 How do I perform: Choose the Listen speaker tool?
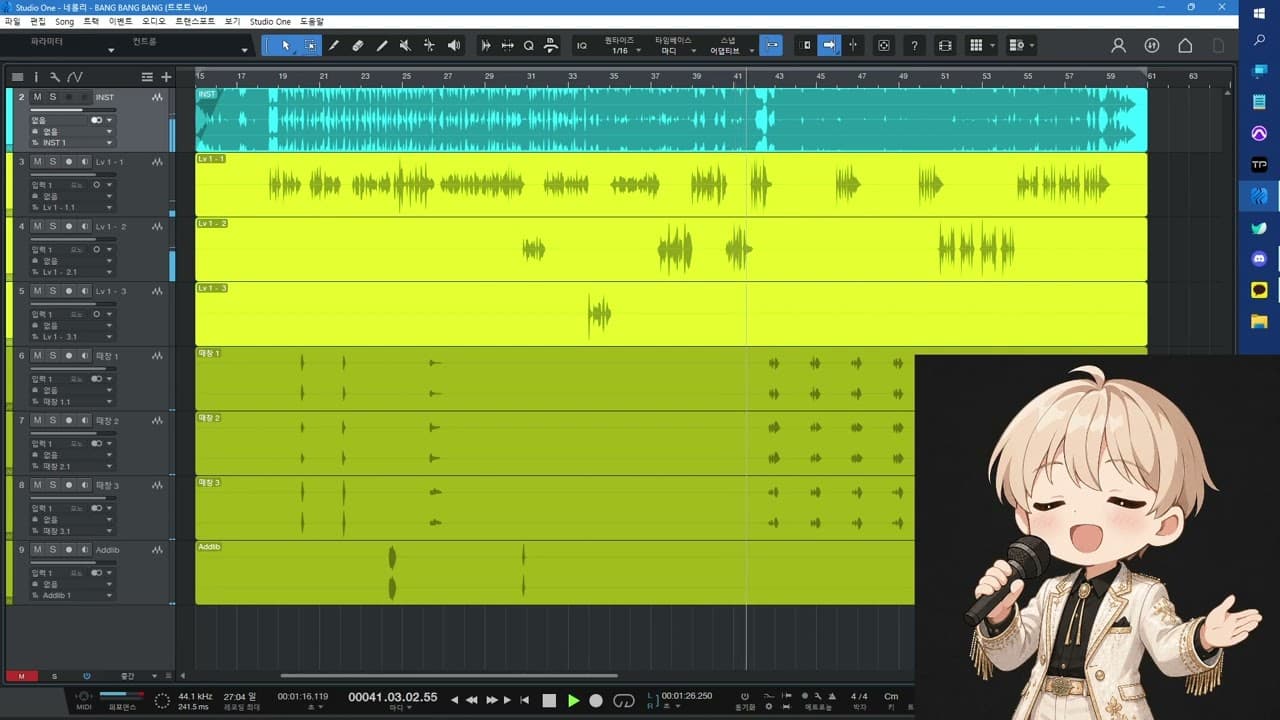coord(453,45)
